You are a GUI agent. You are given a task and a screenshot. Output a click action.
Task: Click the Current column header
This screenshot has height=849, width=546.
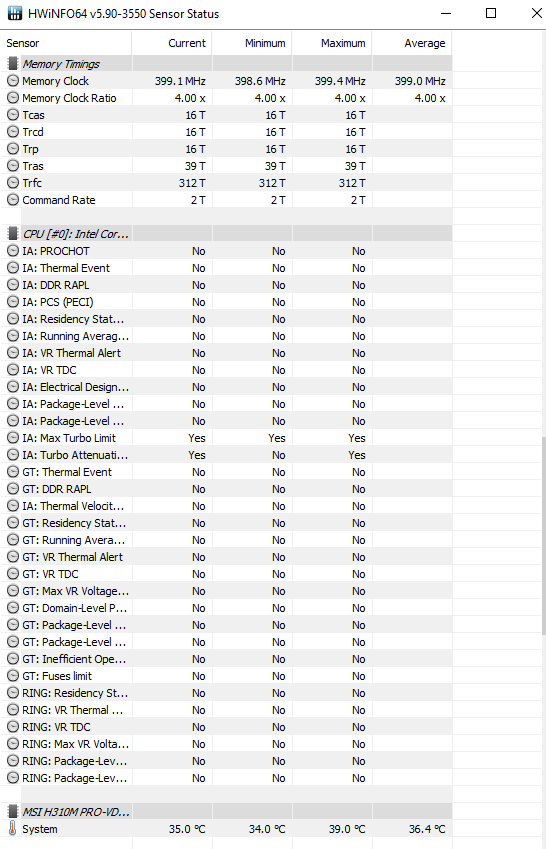(172, 43)
